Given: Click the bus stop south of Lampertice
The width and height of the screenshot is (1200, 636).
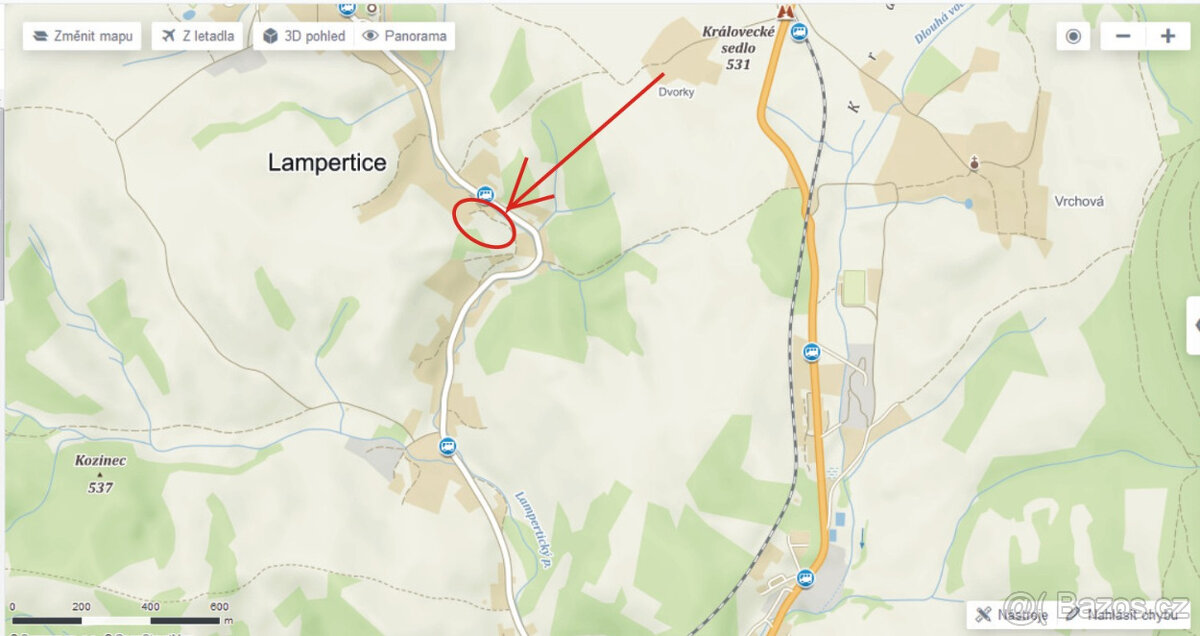Looking at the screenshot, I should click(x=448, y=446).
